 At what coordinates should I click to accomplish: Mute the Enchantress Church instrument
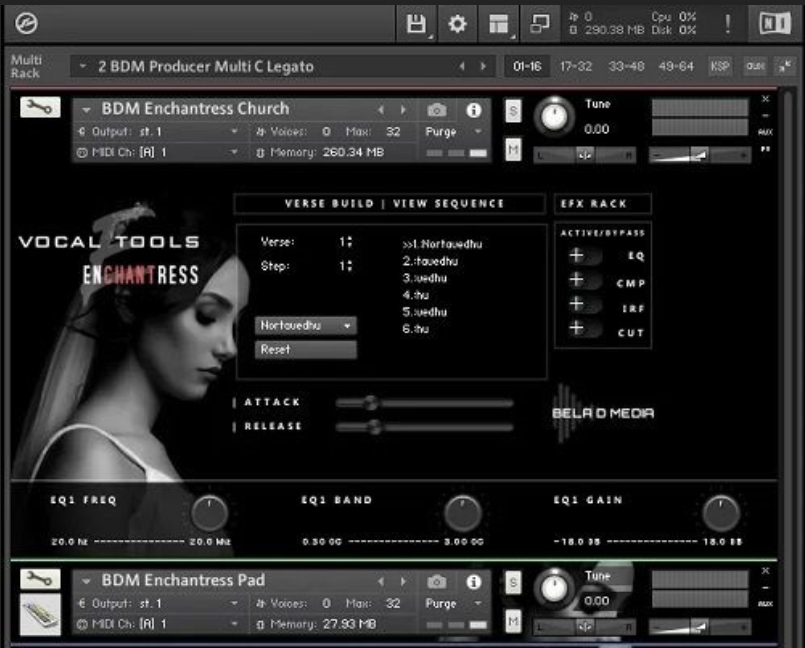[x=513, y=149]
